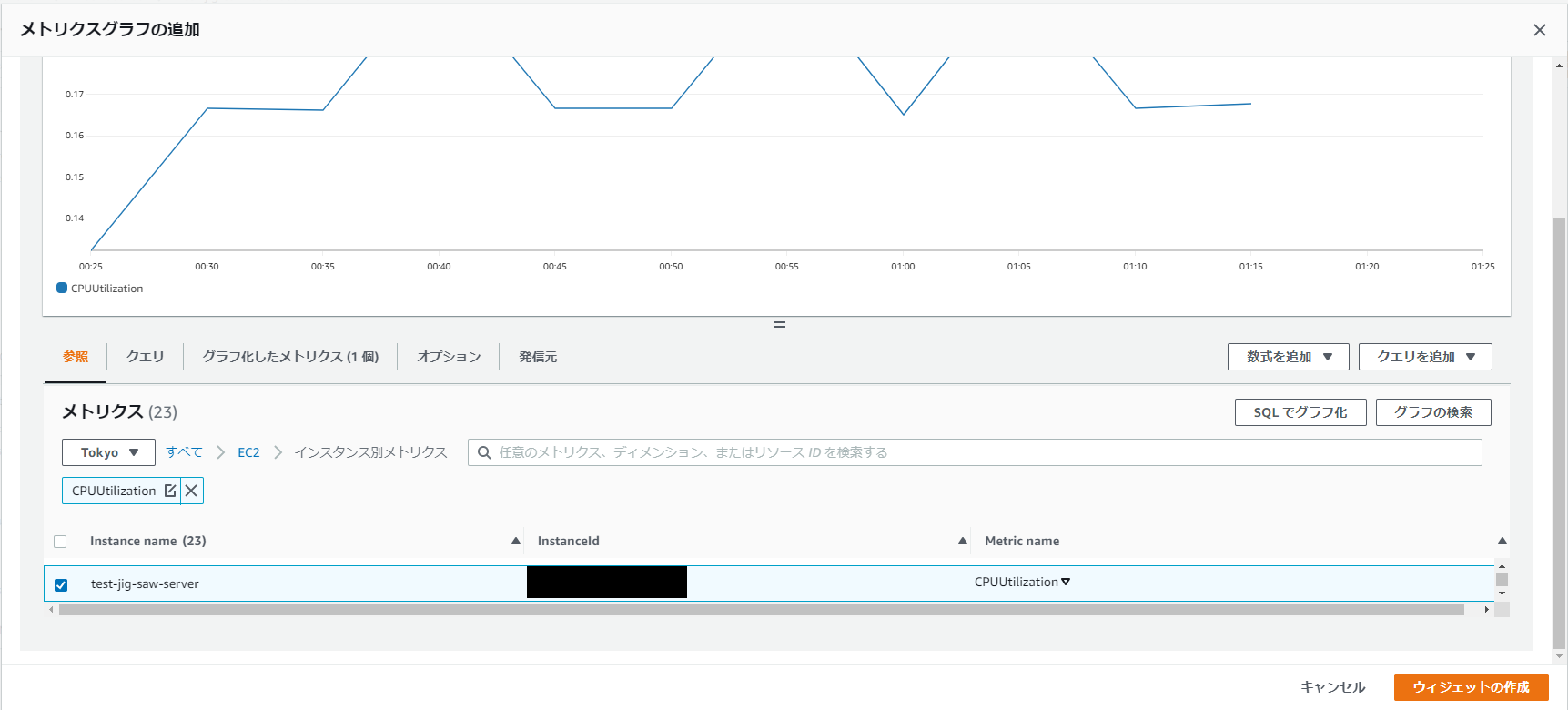The width and height of the screenshot is (1568, 710).
Task: Sort by Instance name column arrow
Action: [515, 541]
